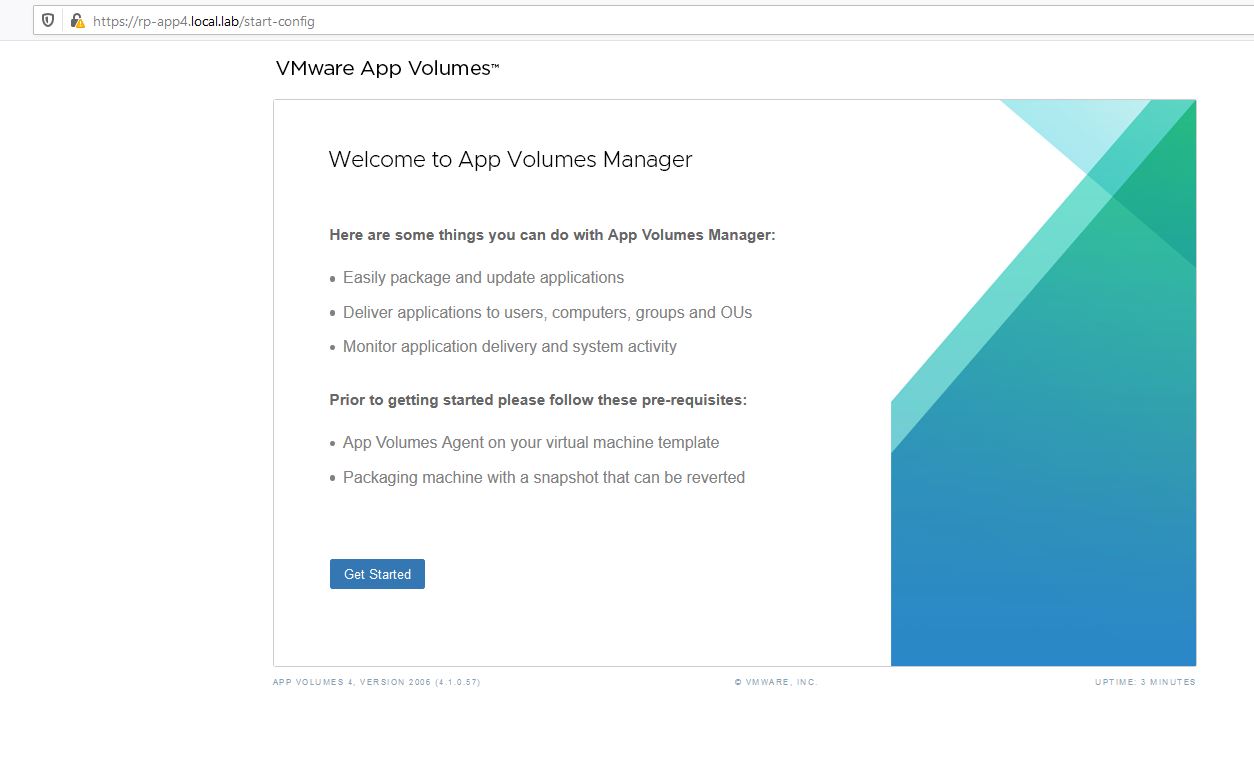The image size is (1254, 770).
Task: Click the VMware App Volumes title
Action: pos(387,69)
